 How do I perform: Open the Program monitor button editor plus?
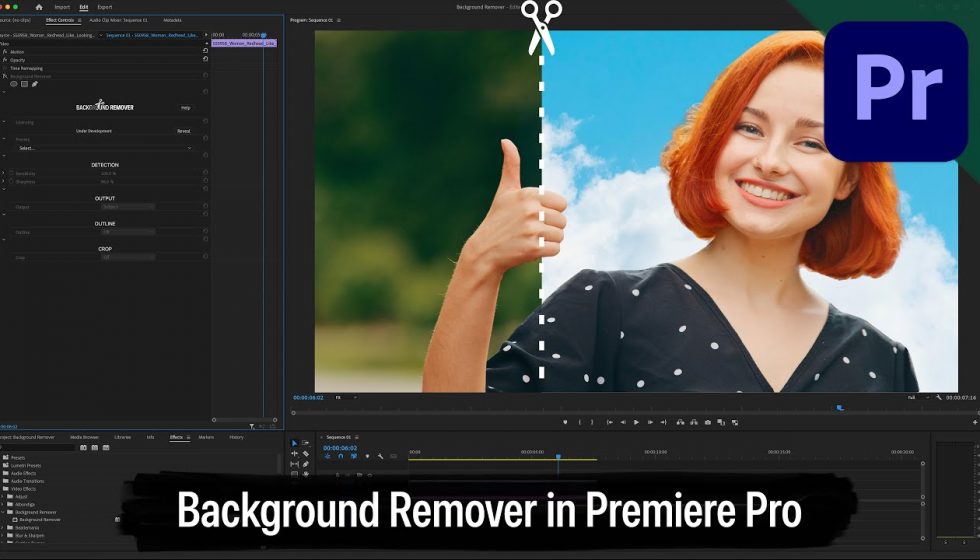(x=975, y=422)
